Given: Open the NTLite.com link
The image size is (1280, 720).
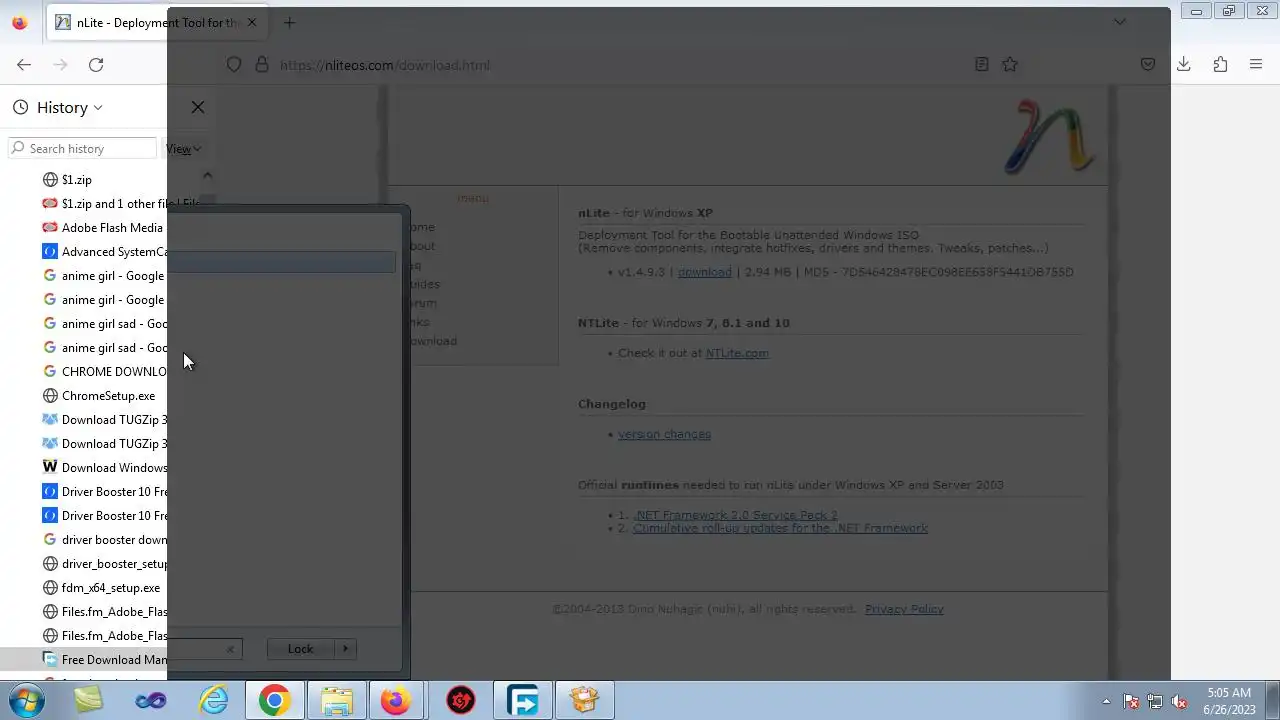Looking at the screenshot, I should [737, 353].
